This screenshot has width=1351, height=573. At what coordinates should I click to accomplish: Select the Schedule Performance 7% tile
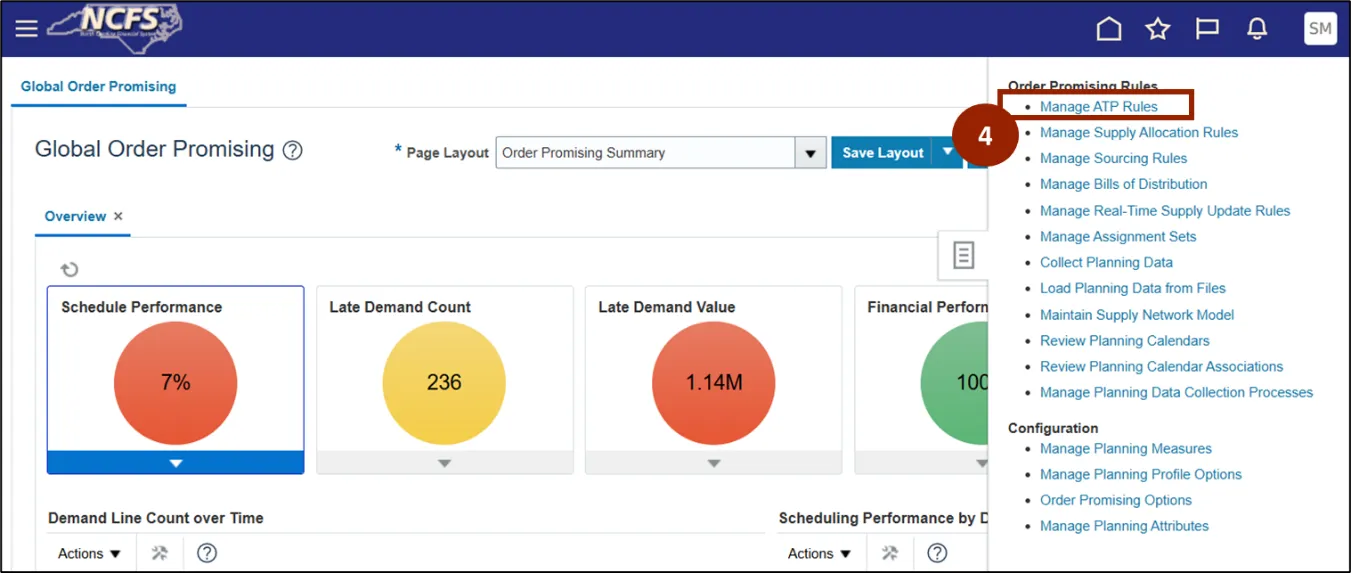point(175,380)
